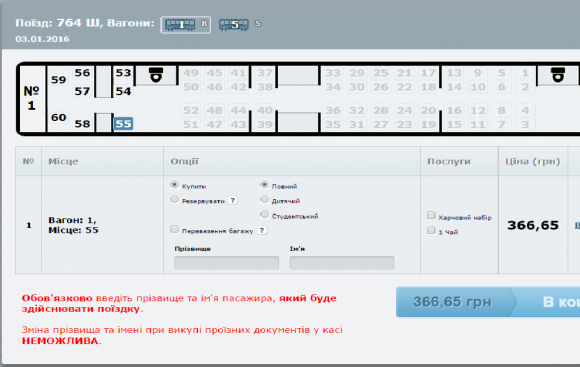Screen dimensions: 580x367
Task: Pick seat 57 on the wagon map
Action: 82,91
